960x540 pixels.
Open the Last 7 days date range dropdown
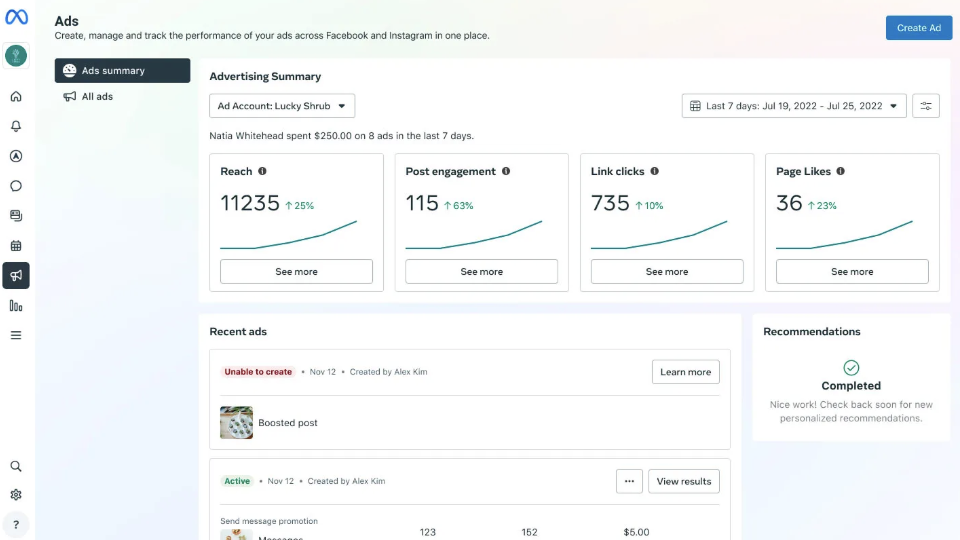coord(794,106)
